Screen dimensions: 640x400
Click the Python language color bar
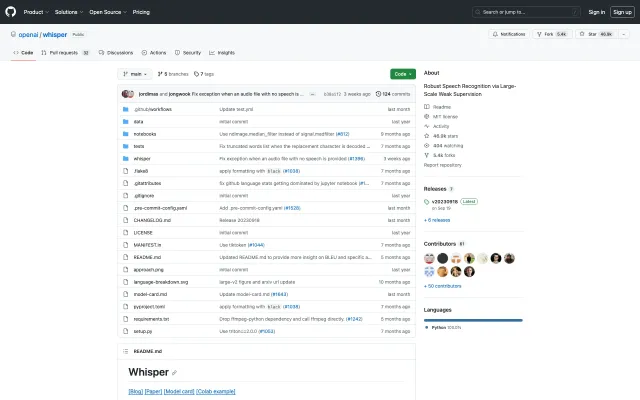[x=473, y=320]
